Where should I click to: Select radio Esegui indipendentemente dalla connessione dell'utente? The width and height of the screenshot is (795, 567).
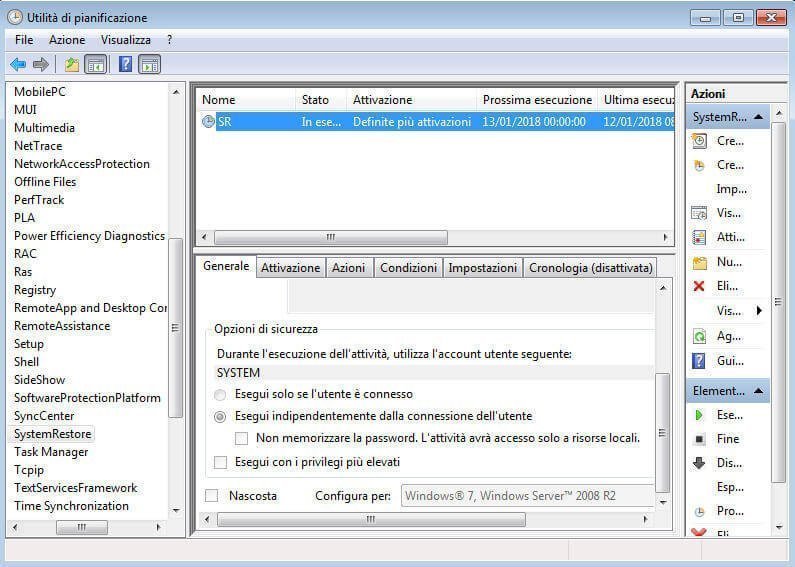tap(220, 416)
